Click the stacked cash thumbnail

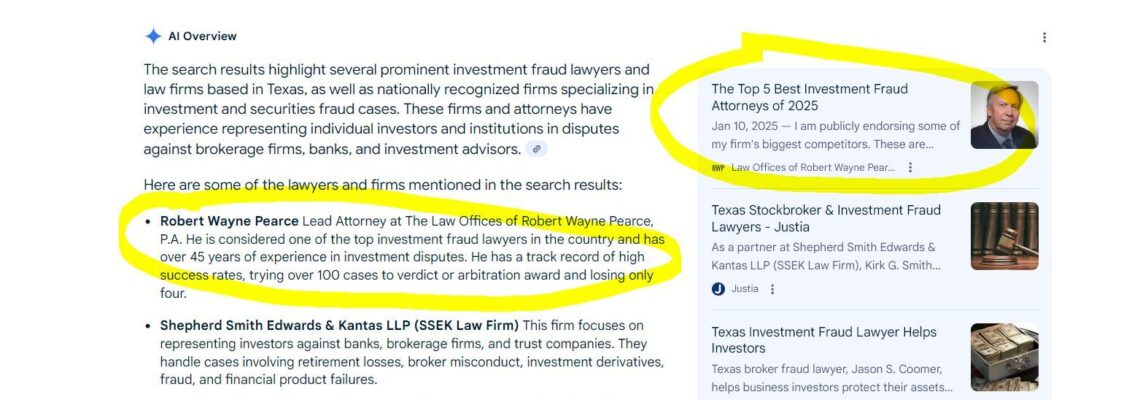coord(1004,357)
